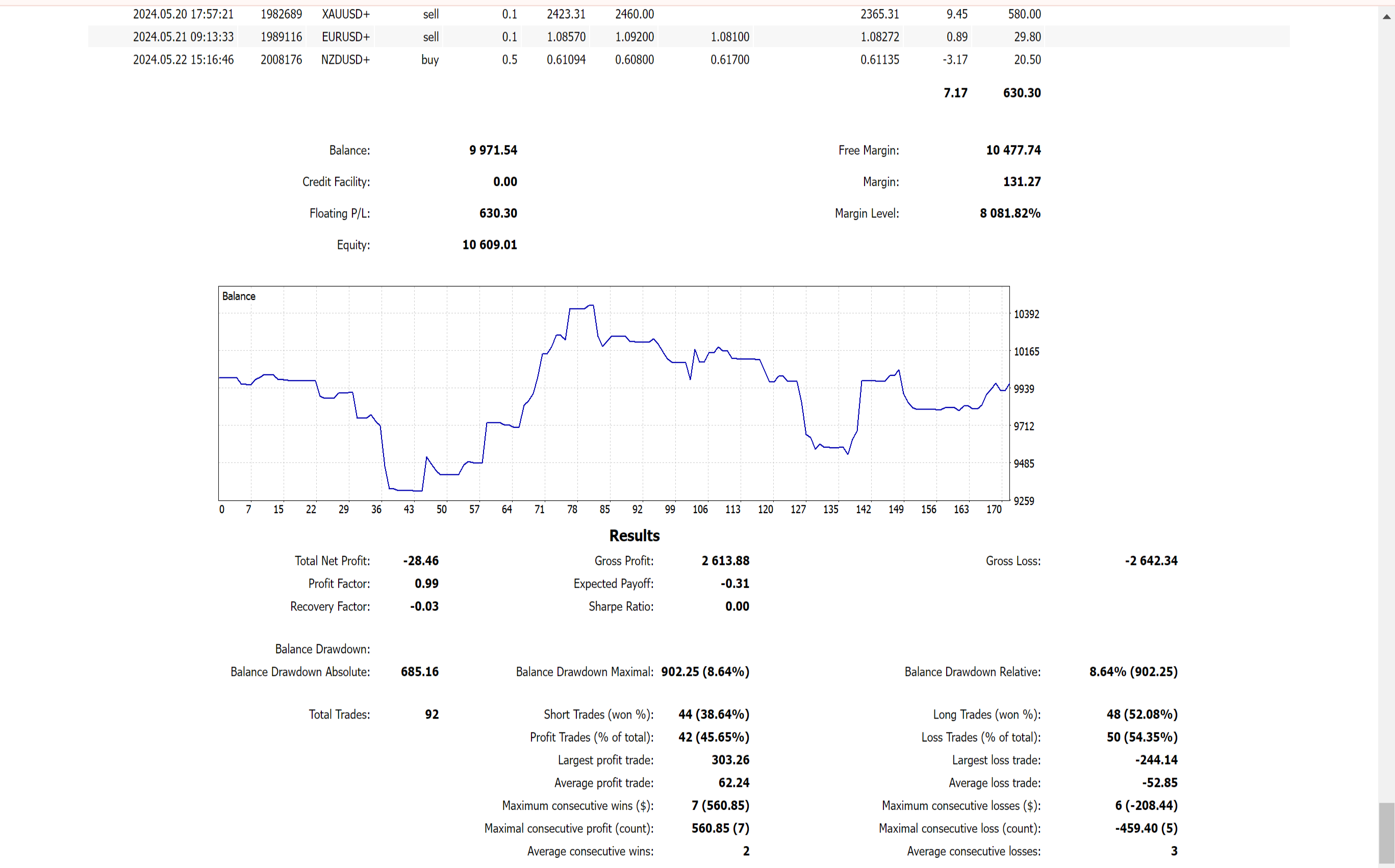Click the Gross Profit value 2 613.88
Screen dimensions: 1395x868
coord(725,561)
